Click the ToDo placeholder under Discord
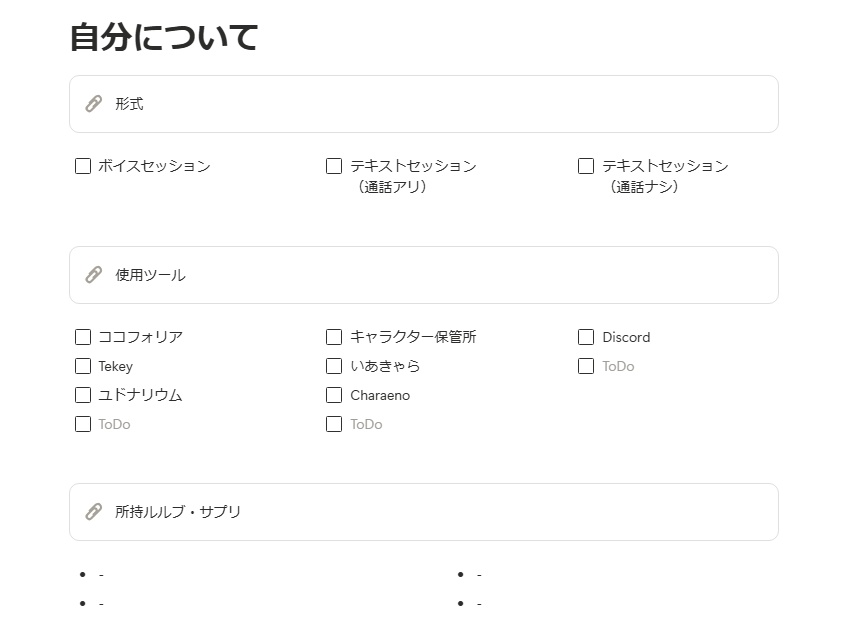The image size is (854, 641). point(618,366)
